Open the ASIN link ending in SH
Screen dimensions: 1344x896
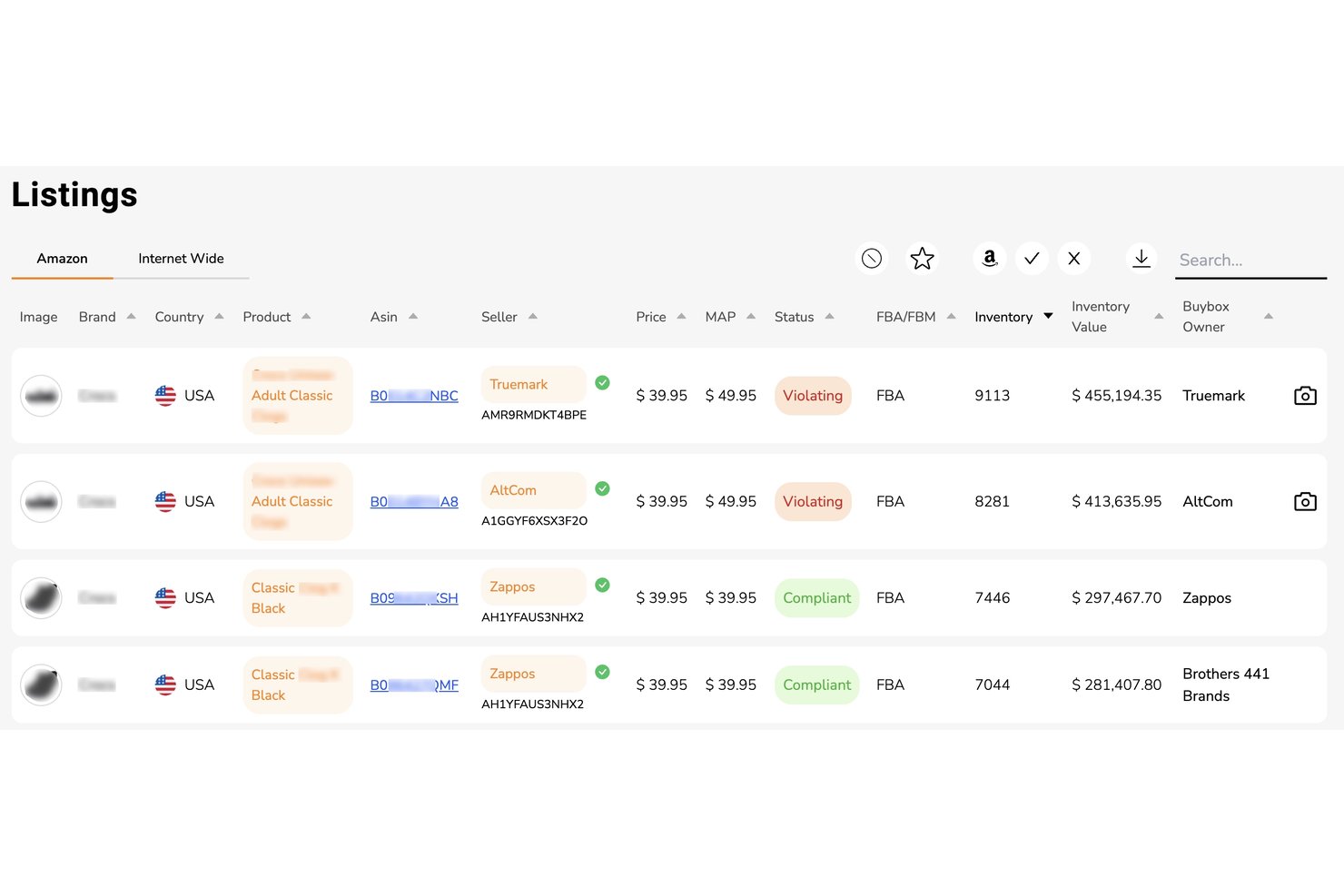[414, 597]
